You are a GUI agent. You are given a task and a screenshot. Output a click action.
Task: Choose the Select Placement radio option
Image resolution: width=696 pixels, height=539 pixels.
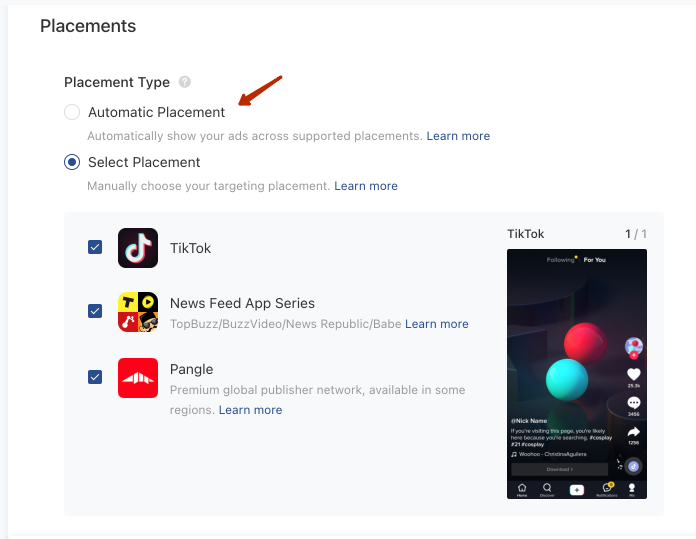(x=72, y=162)
